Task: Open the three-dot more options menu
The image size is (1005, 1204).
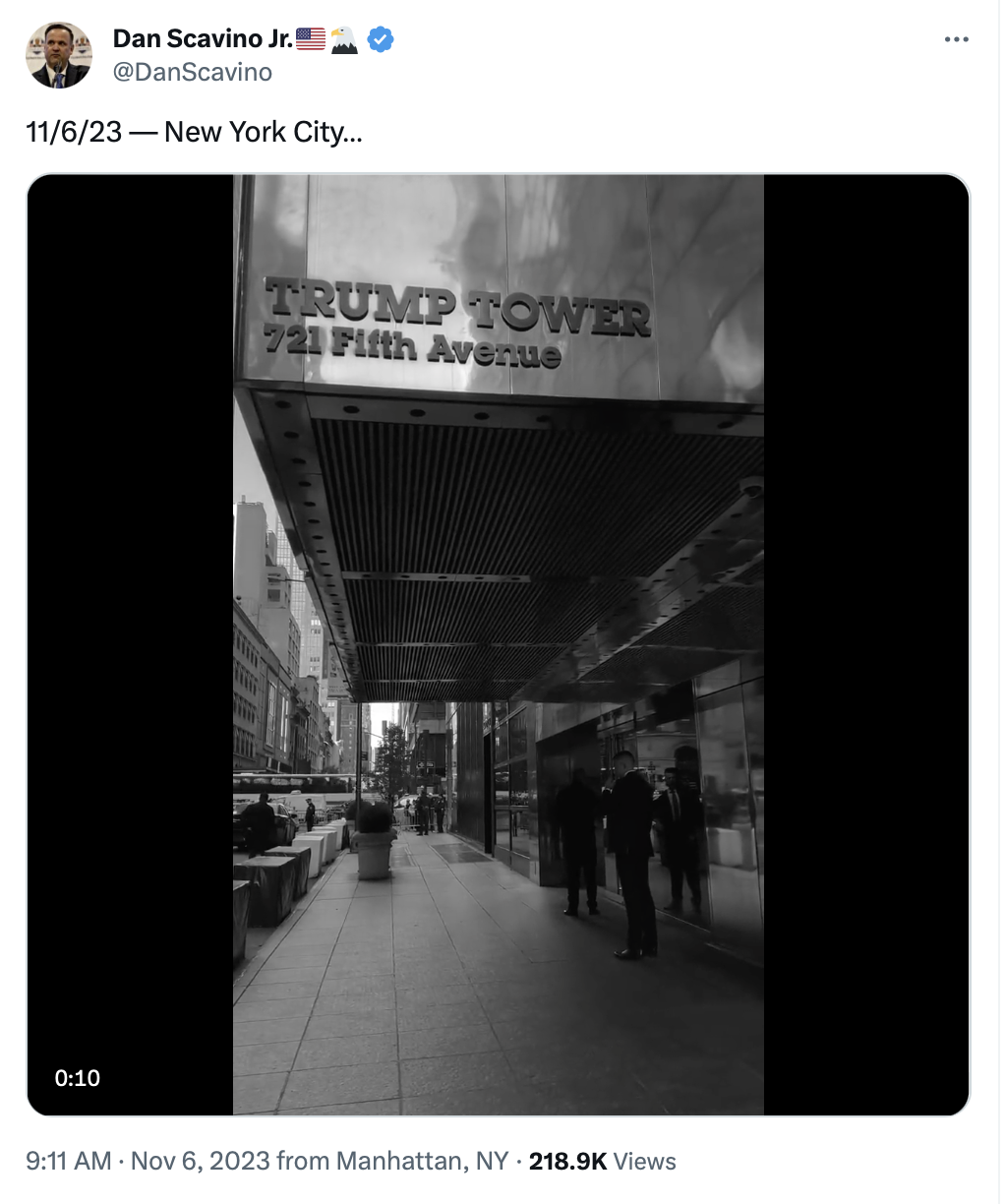Action: pyautogui.click(x=956, y=39)
